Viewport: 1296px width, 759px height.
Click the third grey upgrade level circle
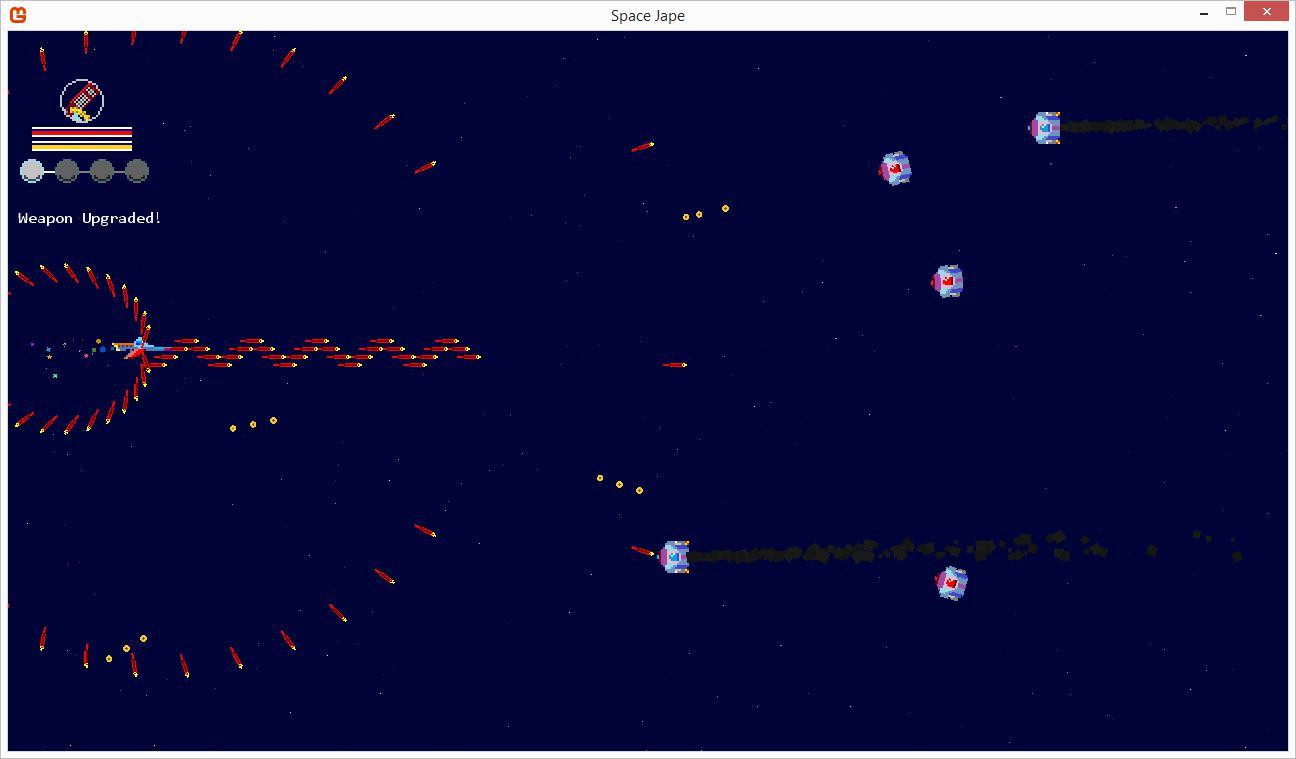[102, 171]
